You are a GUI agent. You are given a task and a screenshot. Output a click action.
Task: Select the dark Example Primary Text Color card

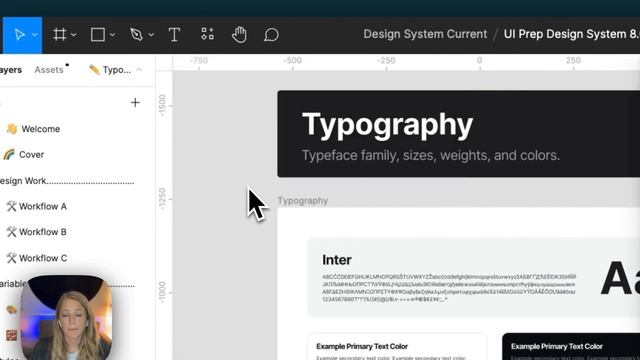(x=571, y=347)
